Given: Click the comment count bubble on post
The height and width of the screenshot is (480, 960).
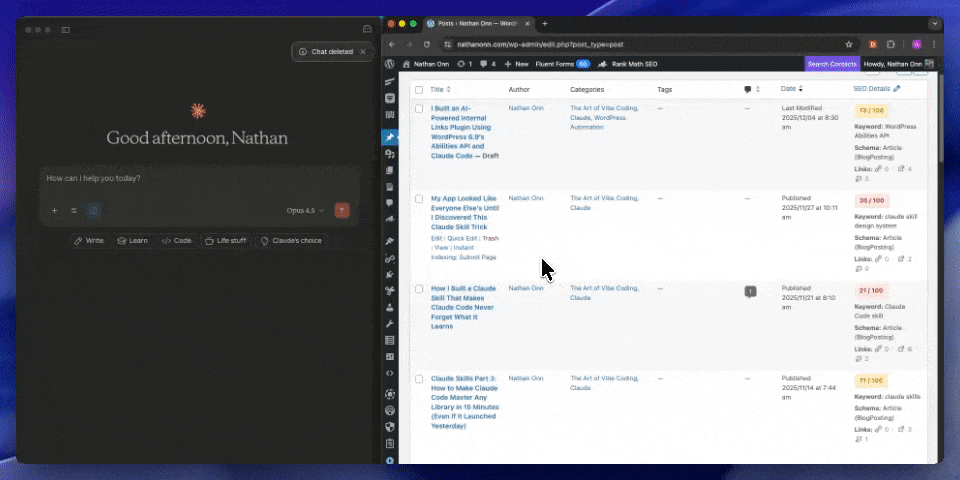Looking at the screenshot, I should point(750,291).
